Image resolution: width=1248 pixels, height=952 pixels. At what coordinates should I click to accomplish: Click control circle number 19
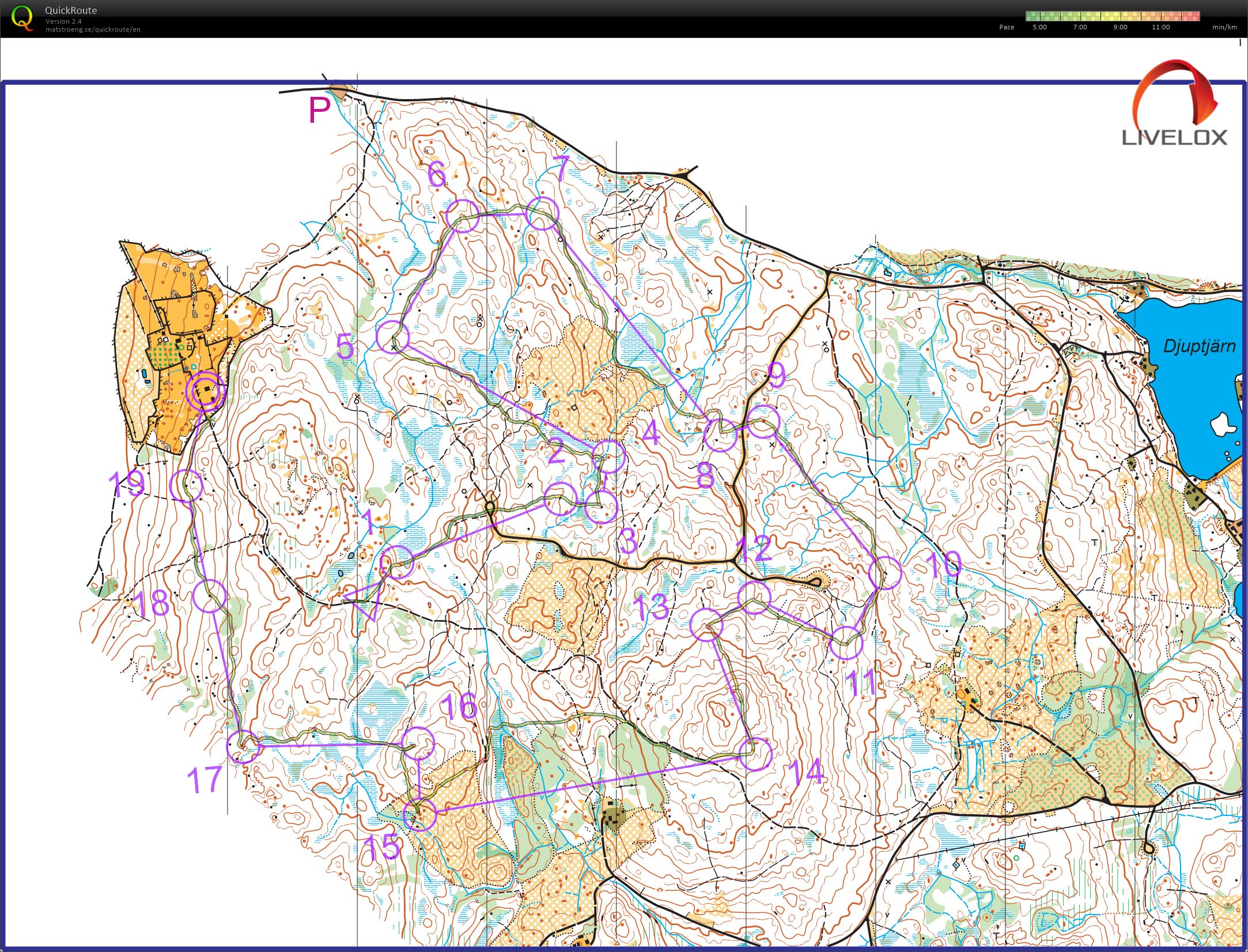pos(187,485)
